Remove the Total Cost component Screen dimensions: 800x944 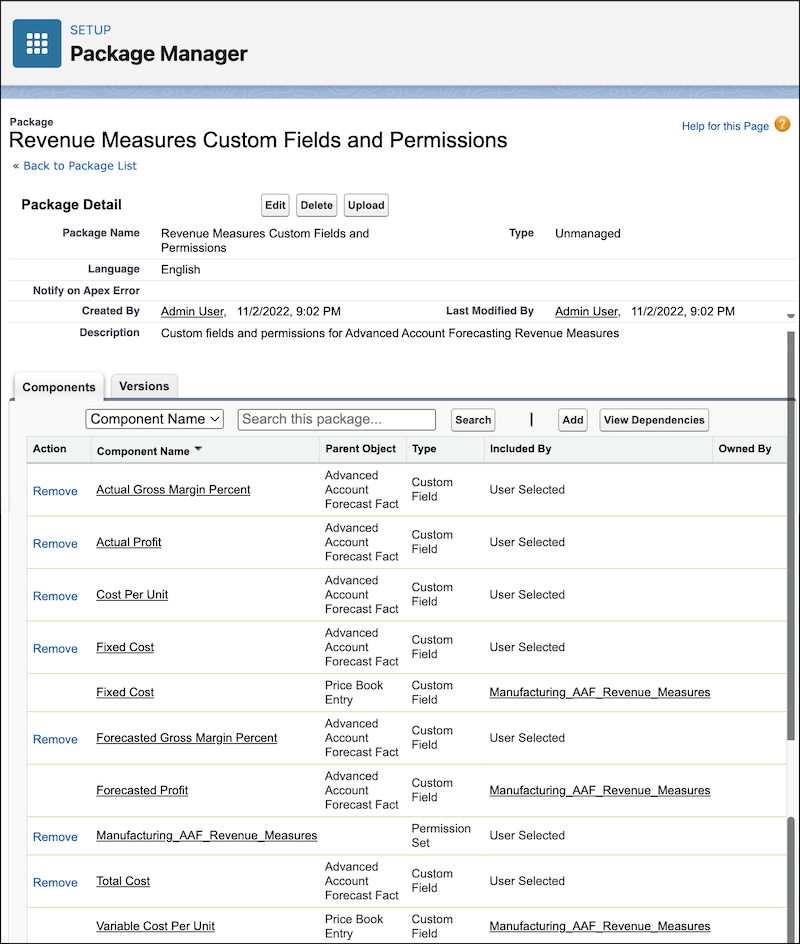point(55,883)
